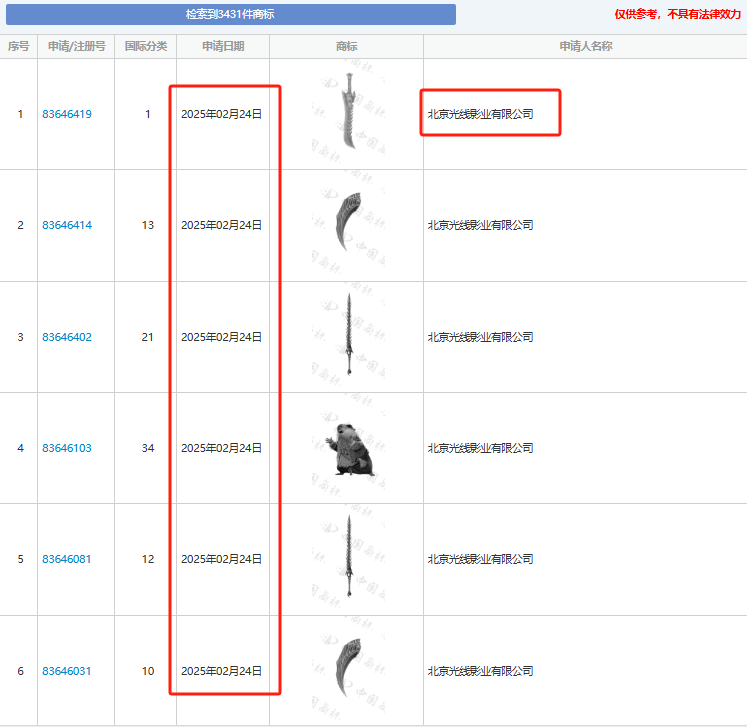Click the 检索到3431件商标 results bar

pos(230,14)
